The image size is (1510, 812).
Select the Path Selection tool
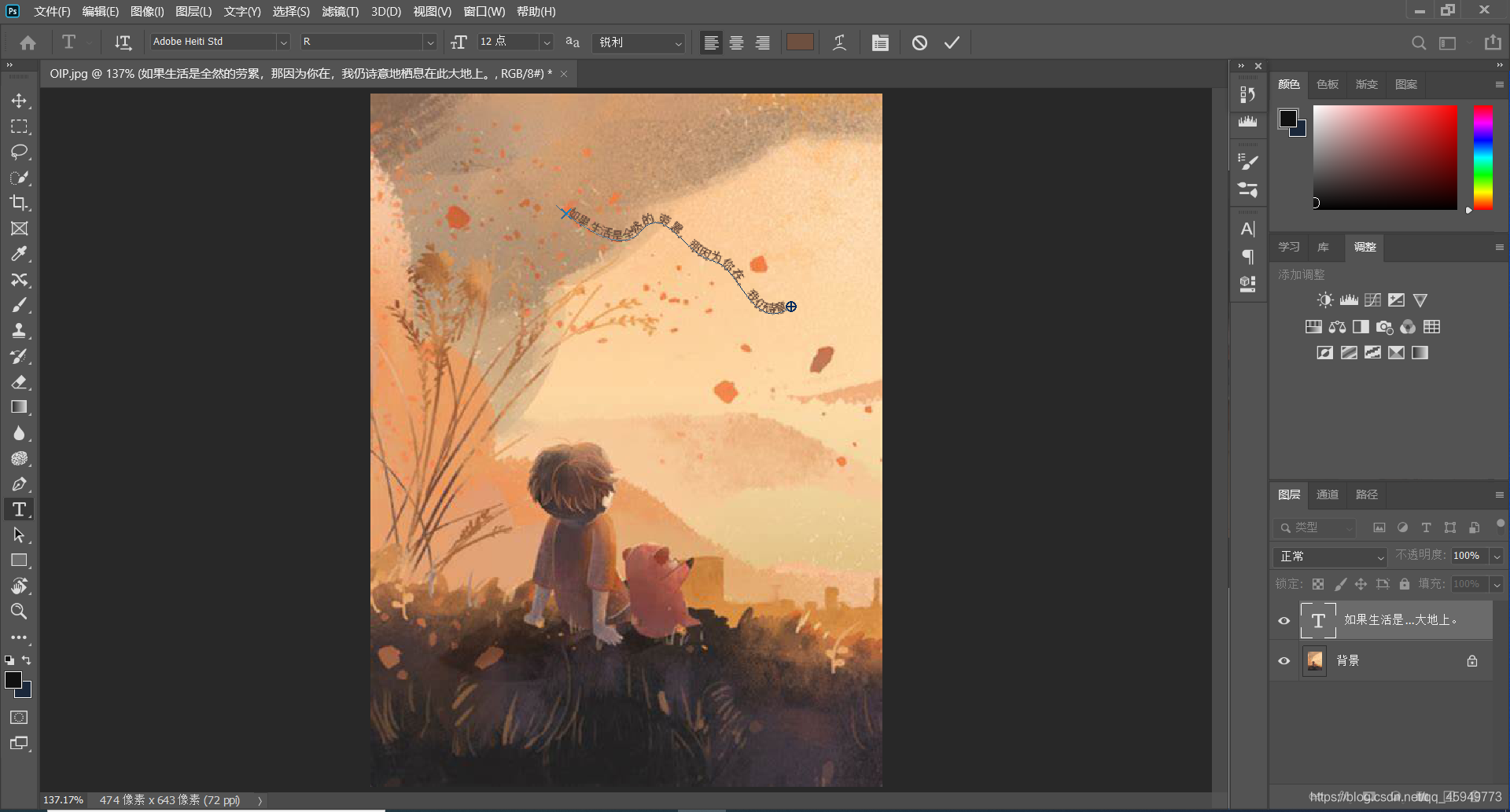coord(19,535)
